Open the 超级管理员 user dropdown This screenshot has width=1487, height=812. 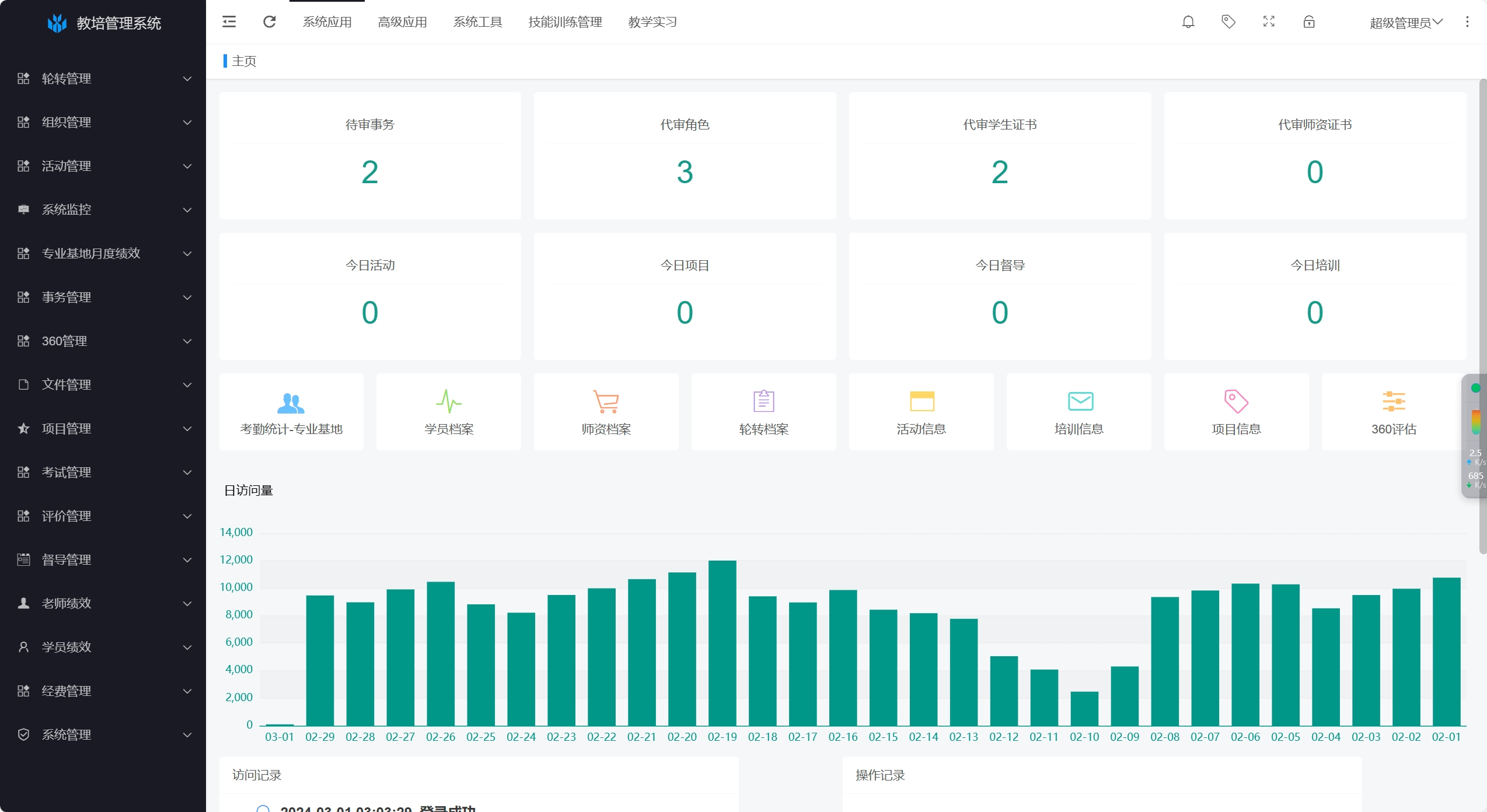(1406, 22)
